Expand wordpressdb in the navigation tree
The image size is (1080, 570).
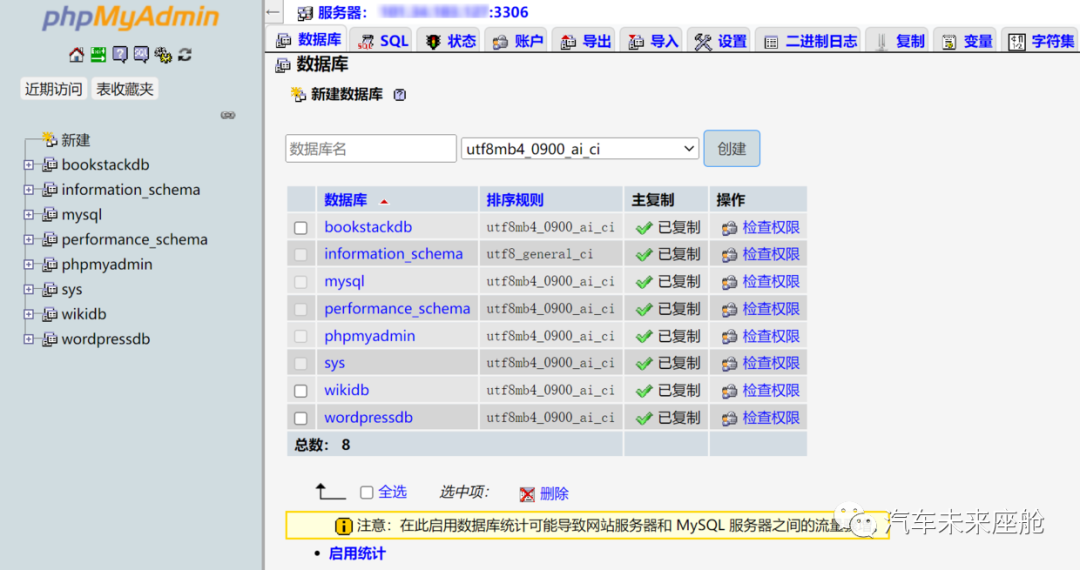tap(28, 339)
